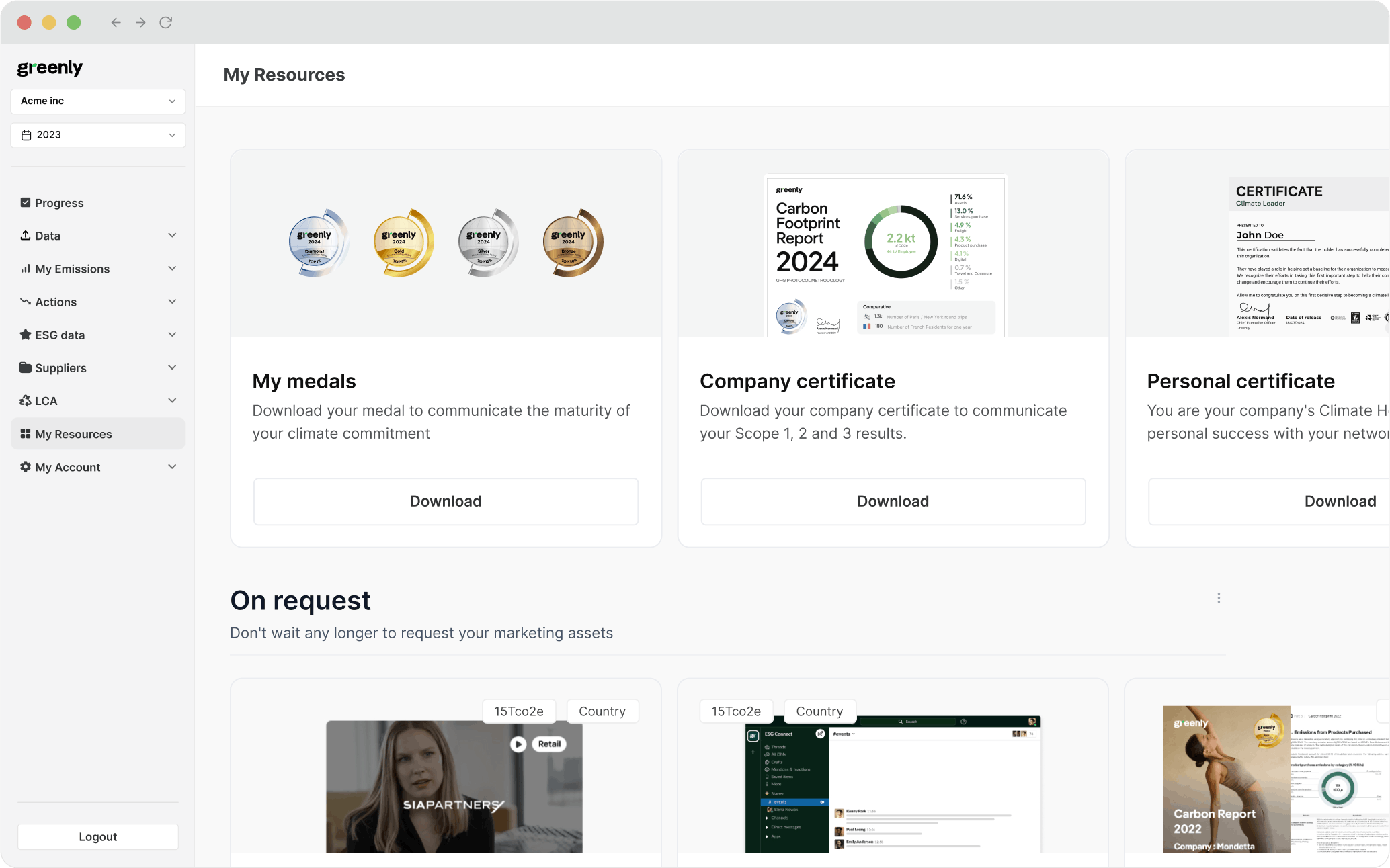
Task: Click the My Emissions bar chart icon
Action: click(x=26, y=269)
